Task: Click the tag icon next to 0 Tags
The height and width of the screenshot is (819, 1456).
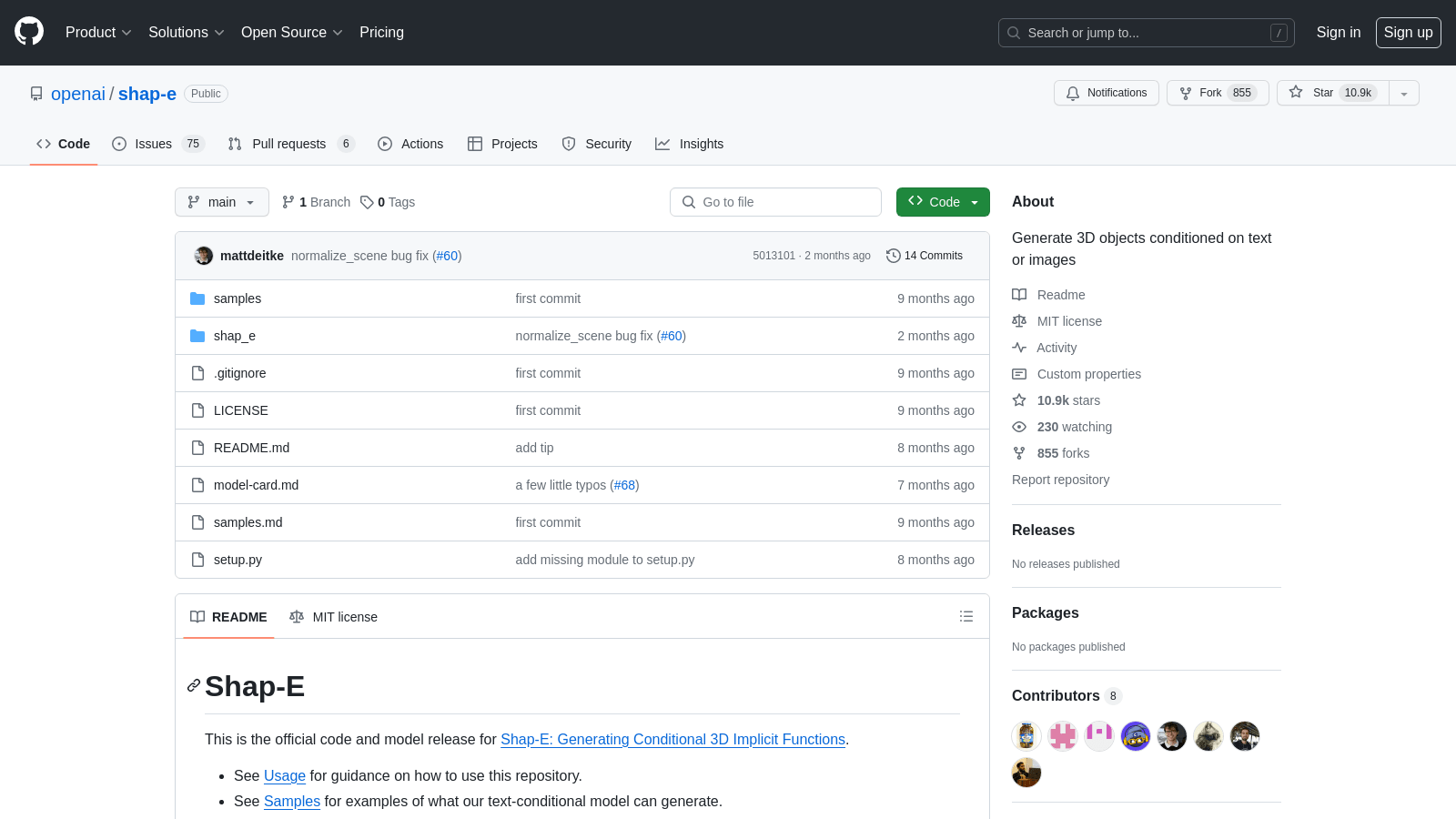Action: (367, 202)
